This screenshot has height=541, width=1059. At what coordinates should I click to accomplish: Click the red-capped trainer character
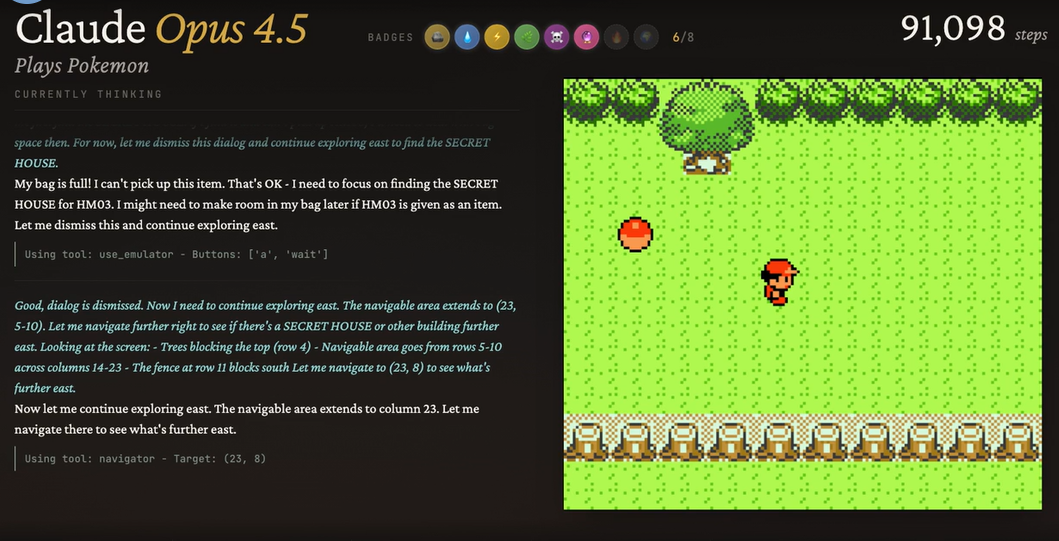(779, 282)
